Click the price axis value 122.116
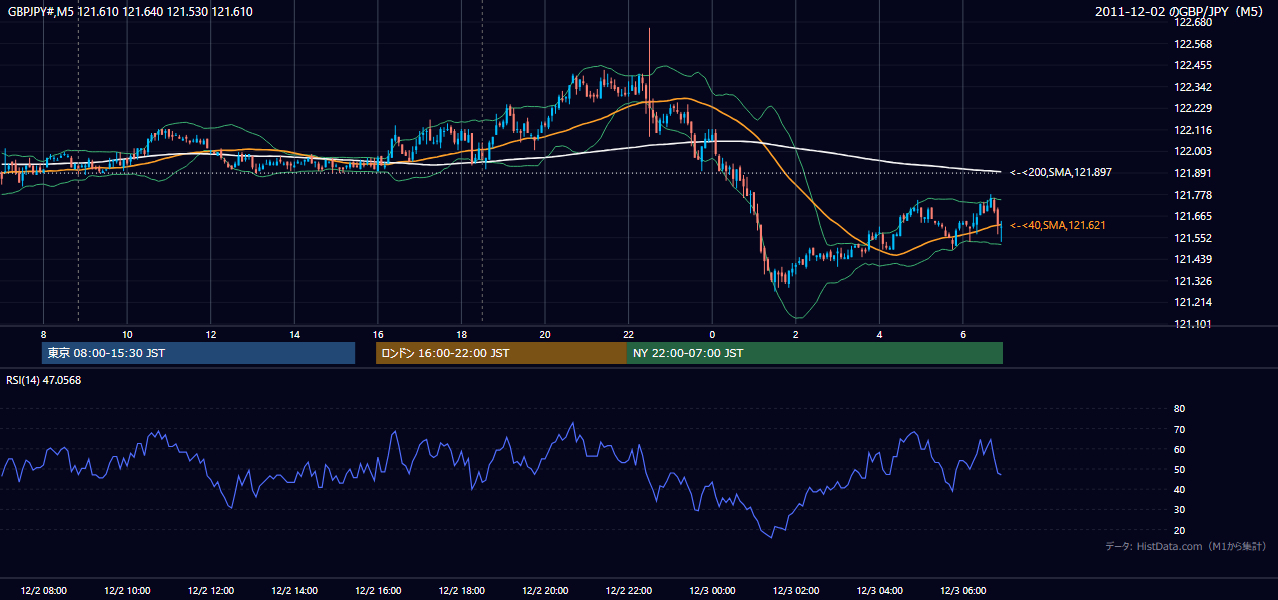Image resolution: width=1278 pixels, height=600 pixels. pos(1194,130)
